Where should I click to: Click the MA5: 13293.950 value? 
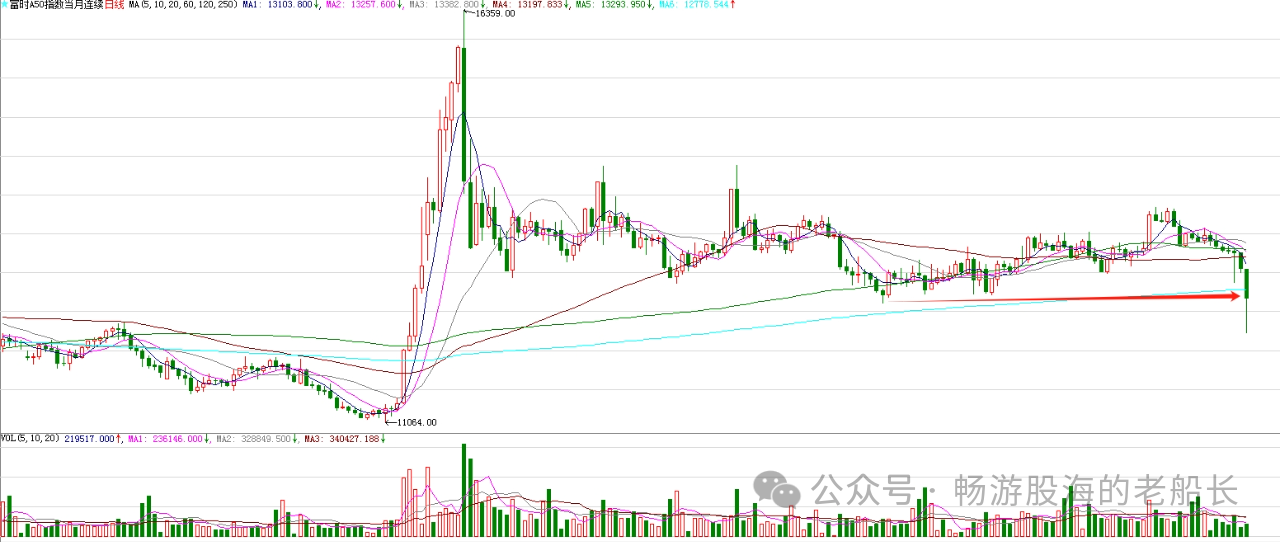[613, 5]
